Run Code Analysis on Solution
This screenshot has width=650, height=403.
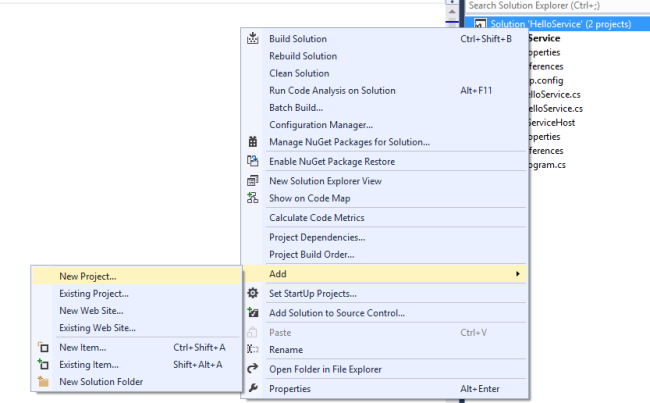coord(332,90)
